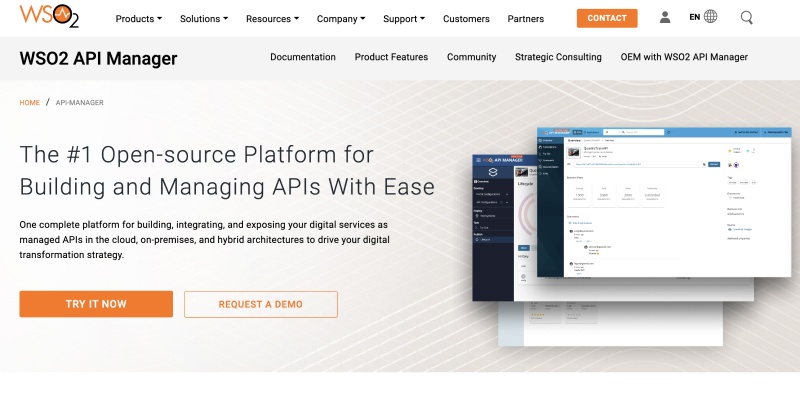Click the front API Manager screenshot

click(x=664, y=202)
